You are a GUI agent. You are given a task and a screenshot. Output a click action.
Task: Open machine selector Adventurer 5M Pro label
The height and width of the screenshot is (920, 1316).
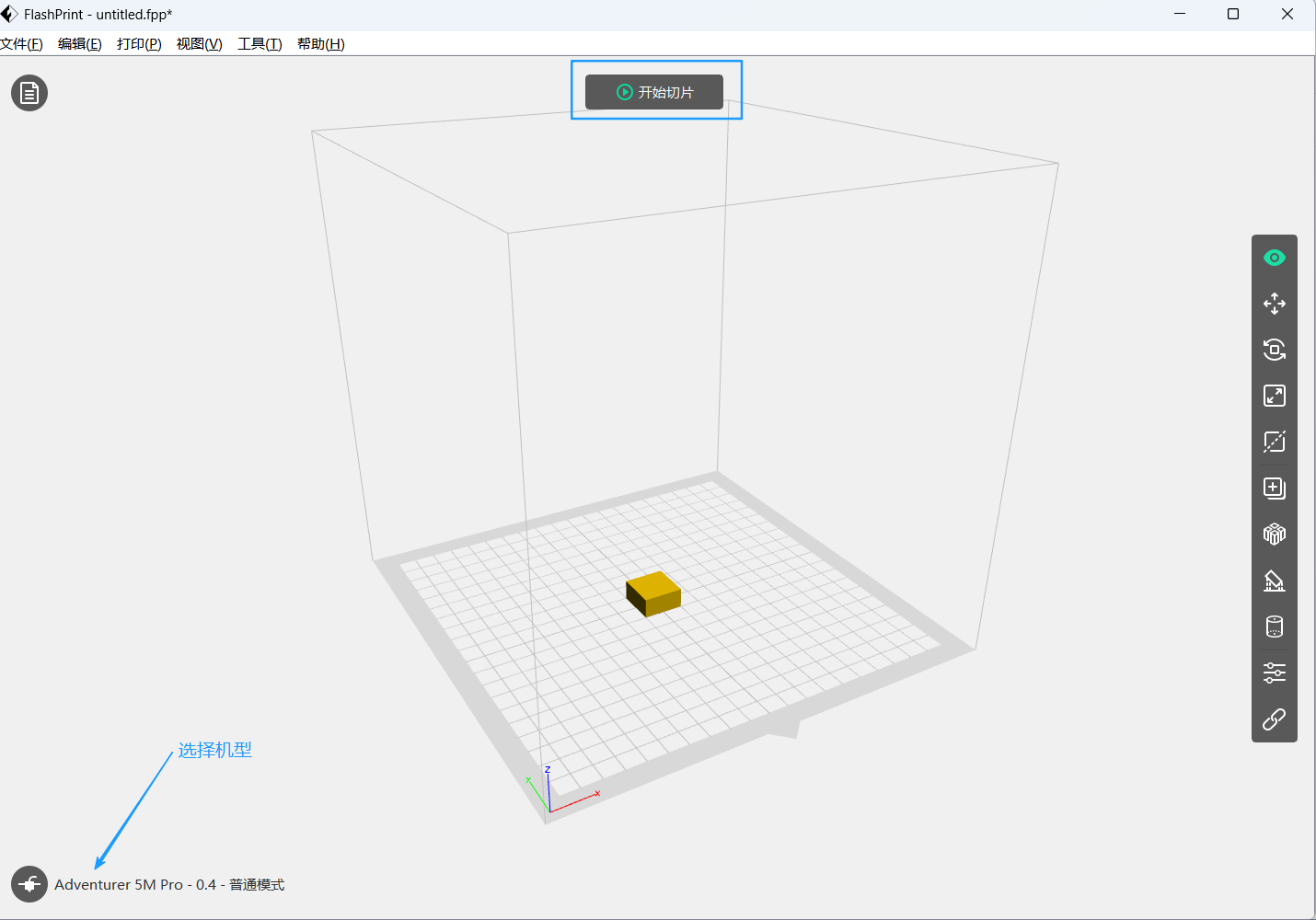[x=169, y=884]
